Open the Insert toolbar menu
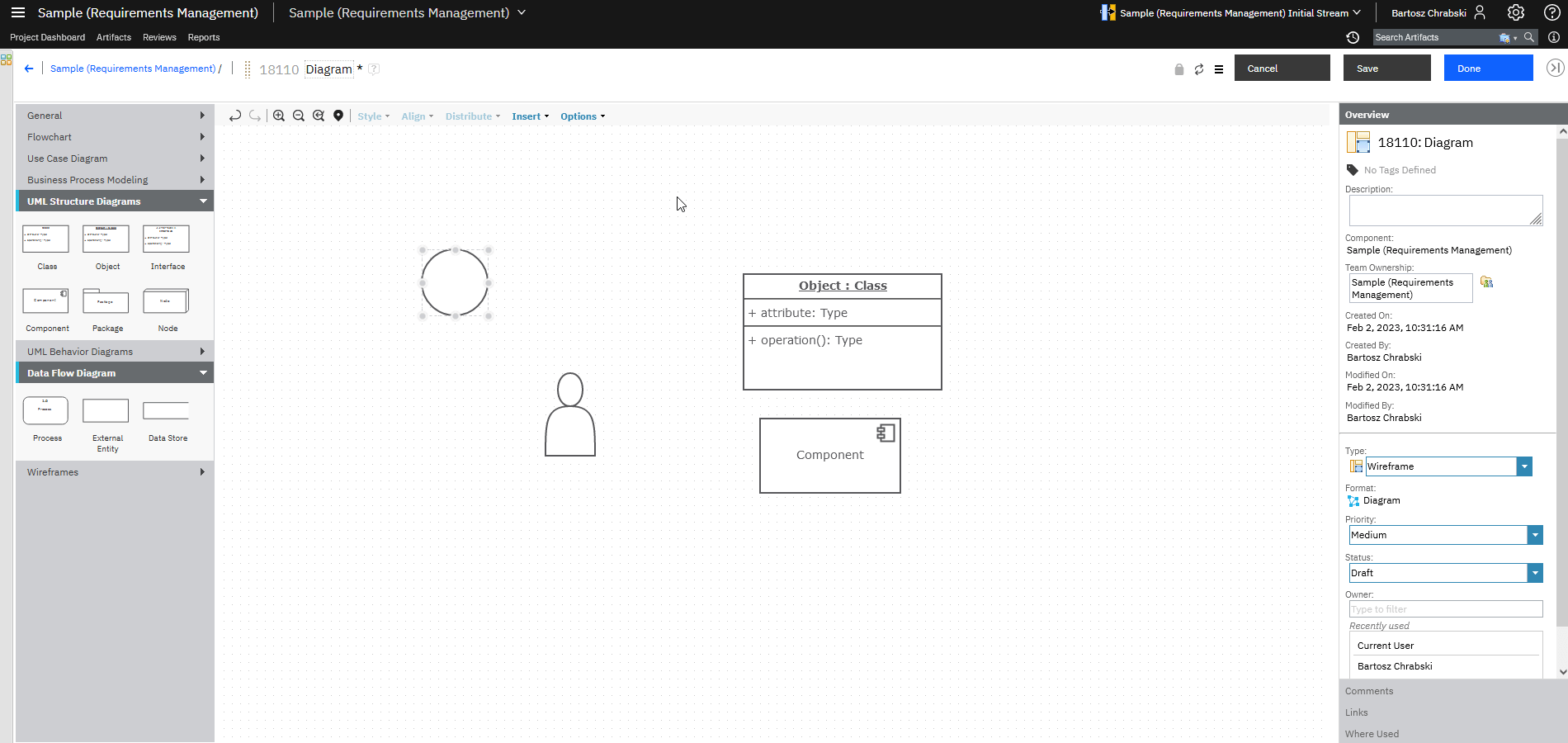1568x743 pixels. 530,116
